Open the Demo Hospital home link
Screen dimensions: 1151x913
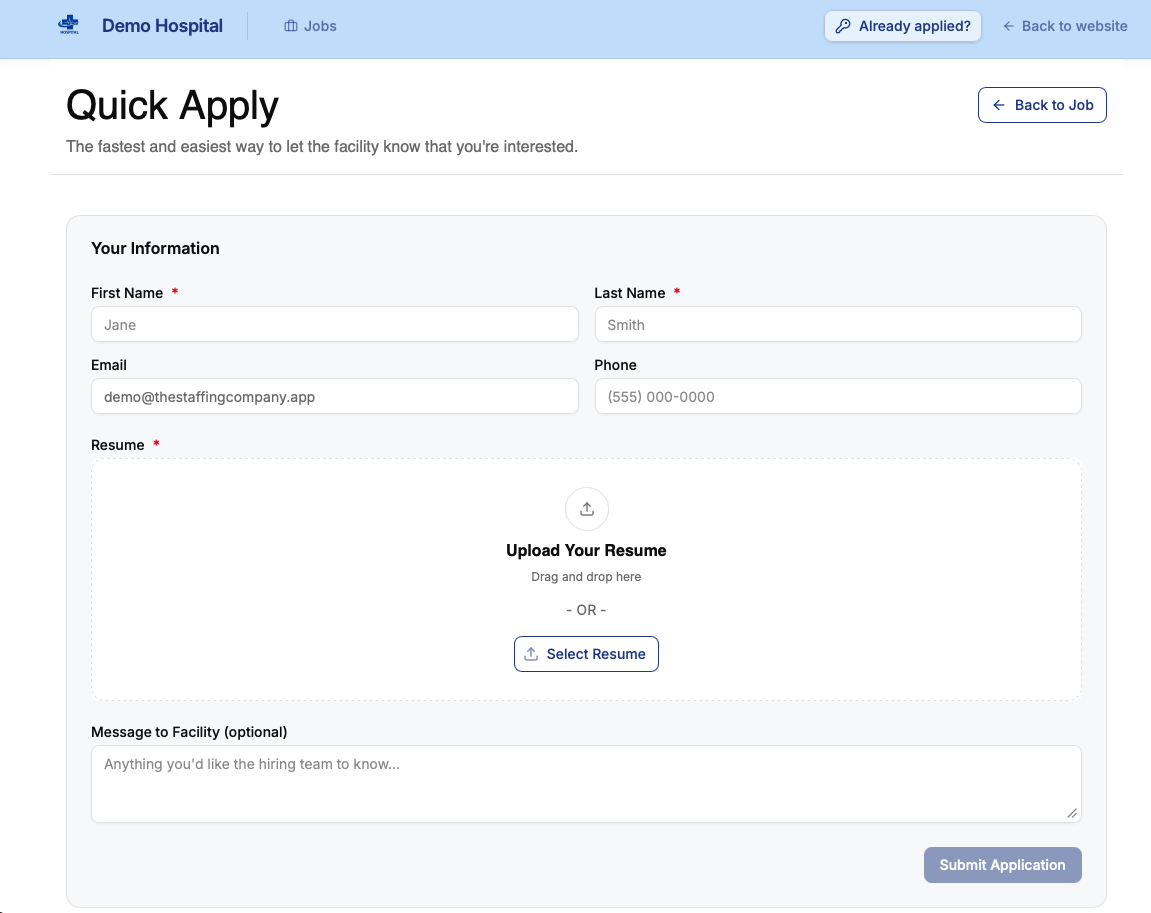click(162, 26)
